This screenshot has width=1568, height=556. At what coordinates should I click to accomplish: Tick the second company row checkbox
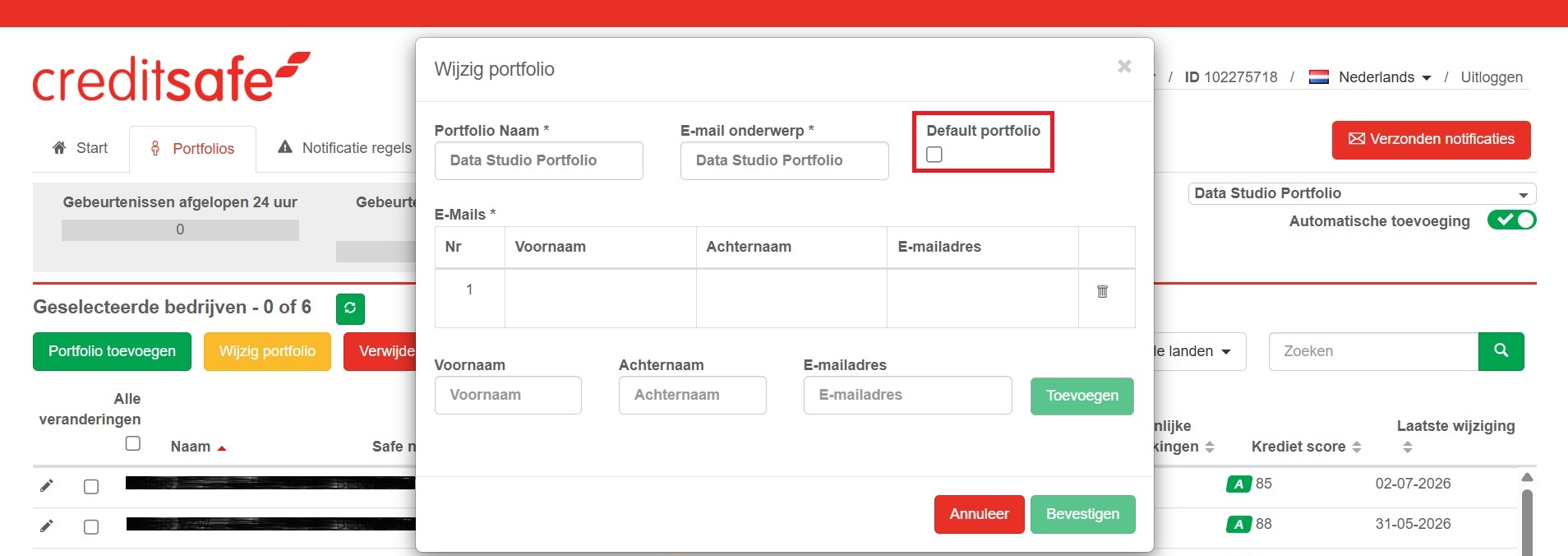(x=91, y=527)
